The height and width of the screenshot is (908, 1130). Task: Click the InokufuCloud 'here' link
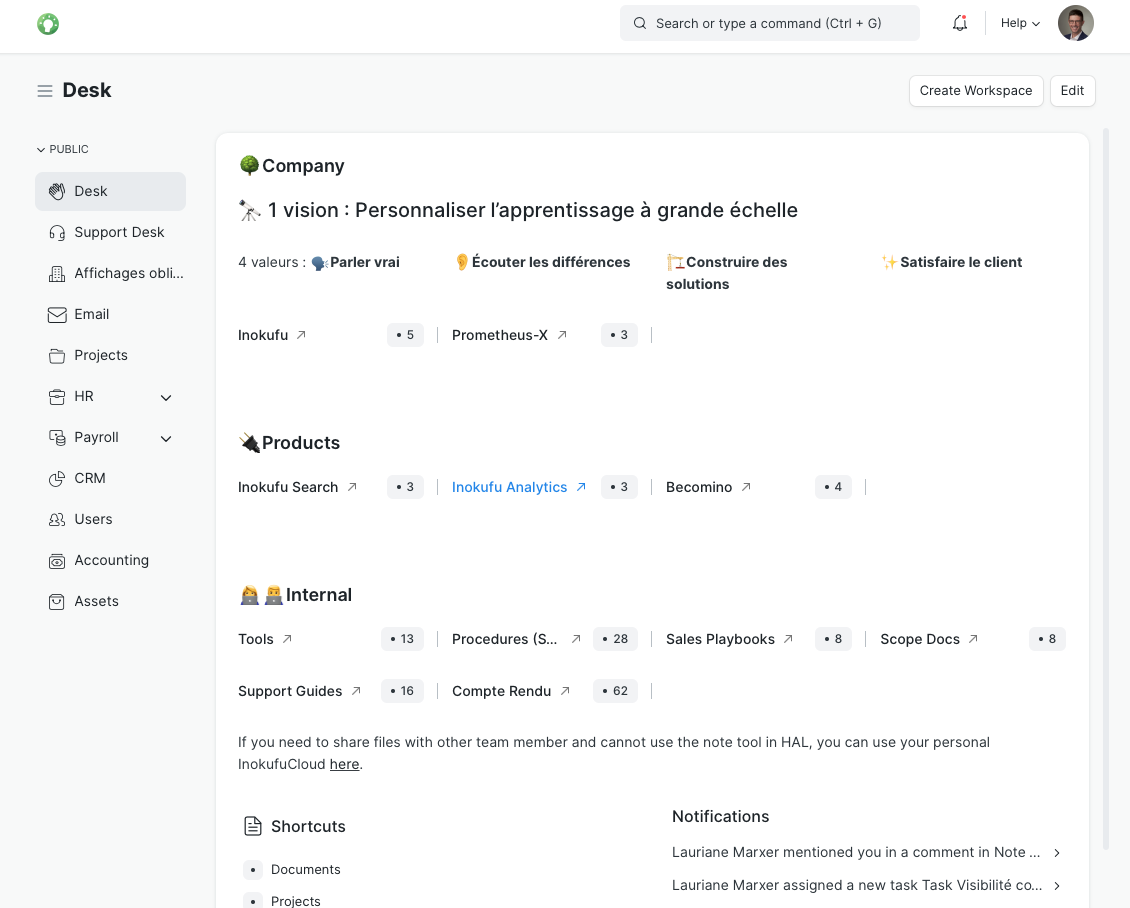(344, 764)
